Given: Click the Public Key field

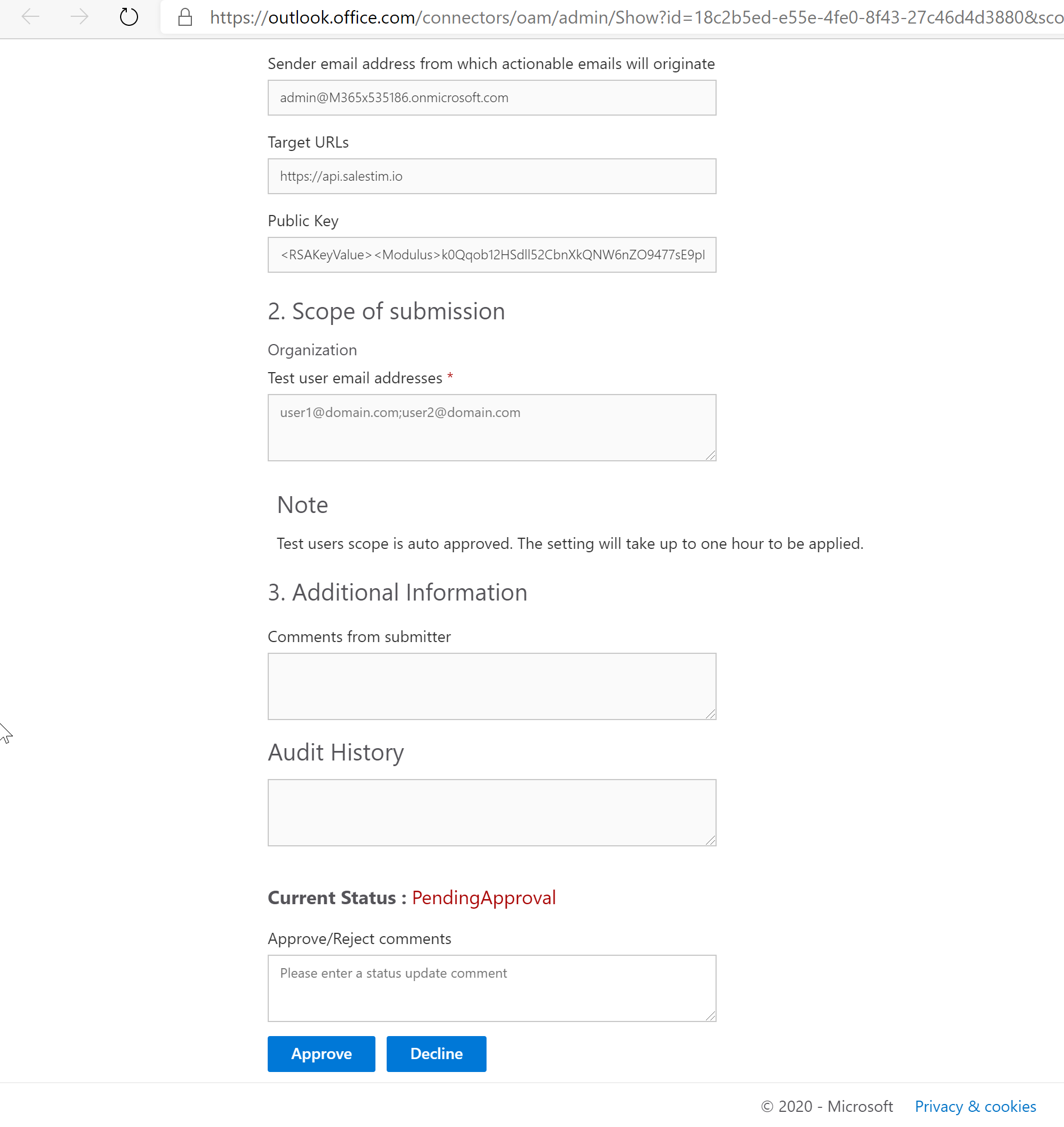Looking at the screenshot, I should 491,255.
